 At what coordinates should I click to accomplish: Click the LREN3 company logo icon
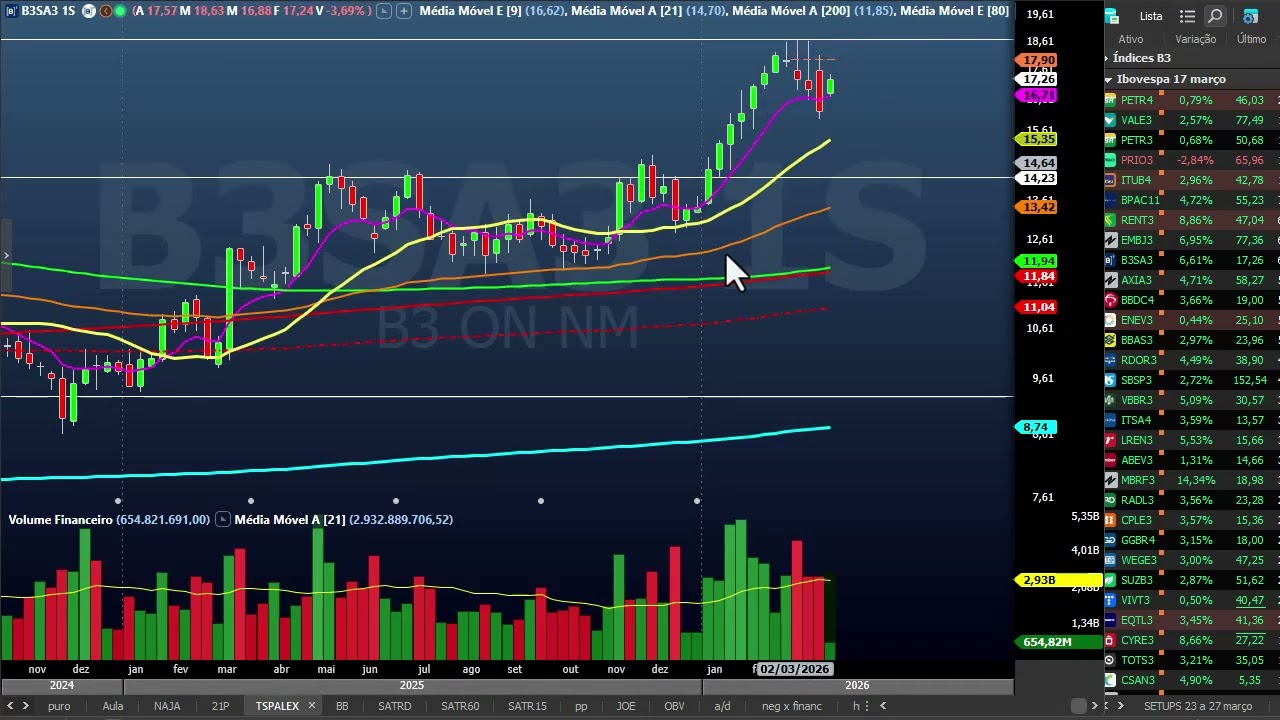(1110, 440)
